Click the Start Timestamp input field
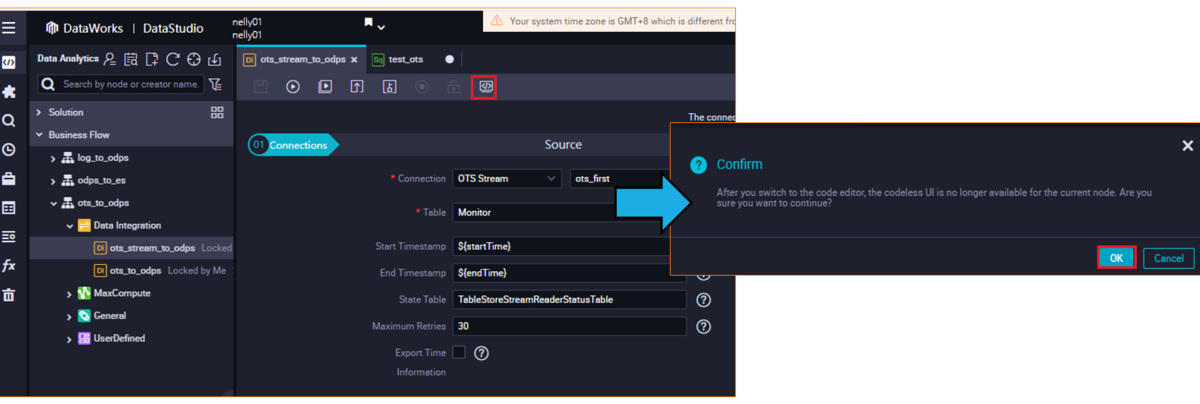Image resolution: width=1200 pixels, height=404 pixels. coord(570,246)
